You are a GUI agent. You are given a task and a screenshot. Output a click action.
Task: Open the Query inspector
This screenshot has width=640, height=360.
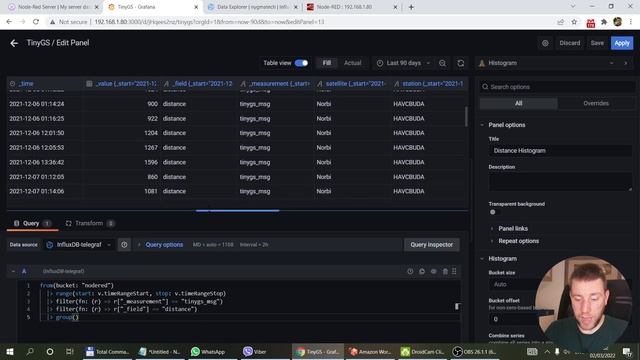431,244
